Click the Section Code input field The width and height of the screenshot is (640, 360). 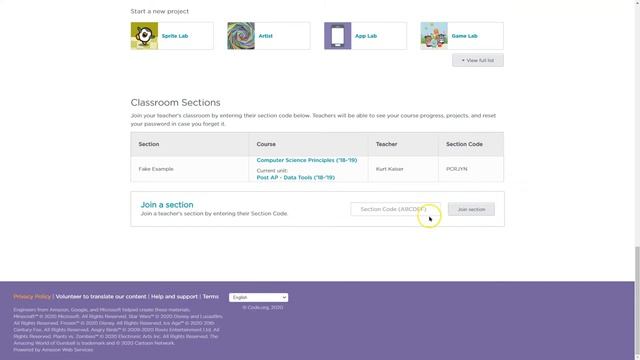click(x=396, y=209)
